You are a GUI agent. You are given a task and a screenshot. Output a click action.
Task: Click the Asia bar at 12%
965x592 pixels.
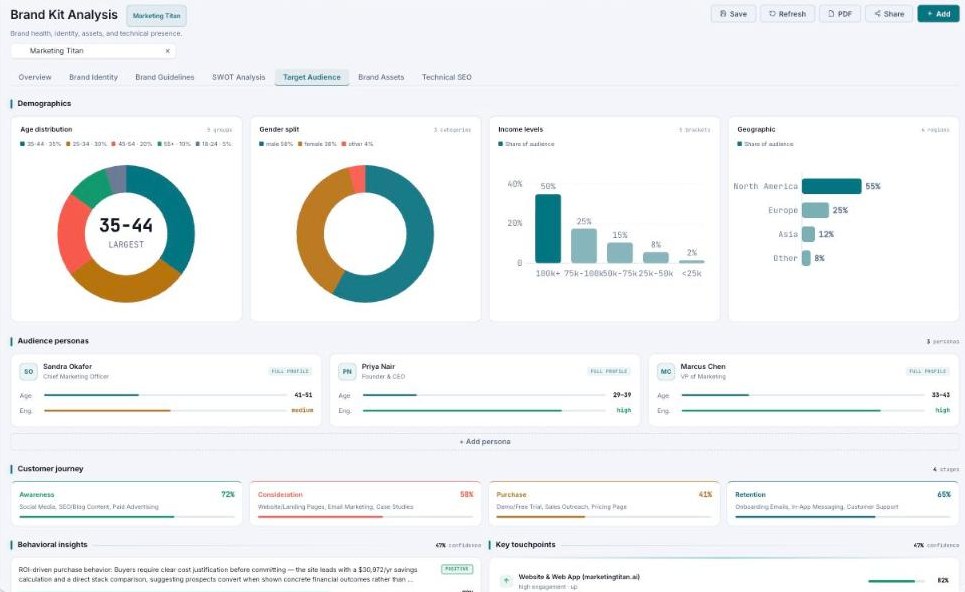(x=809, y=234)
